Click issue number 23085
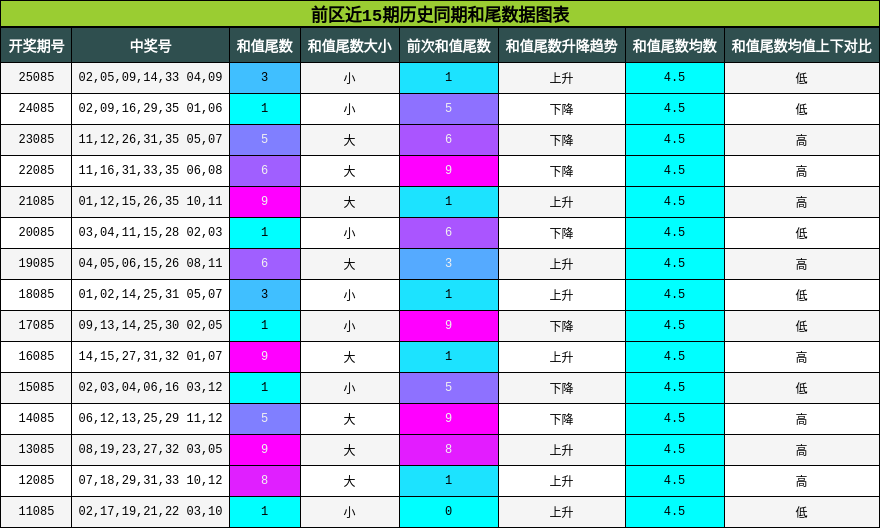Screen dimensions: 880x528 click(x=36, y=139)
